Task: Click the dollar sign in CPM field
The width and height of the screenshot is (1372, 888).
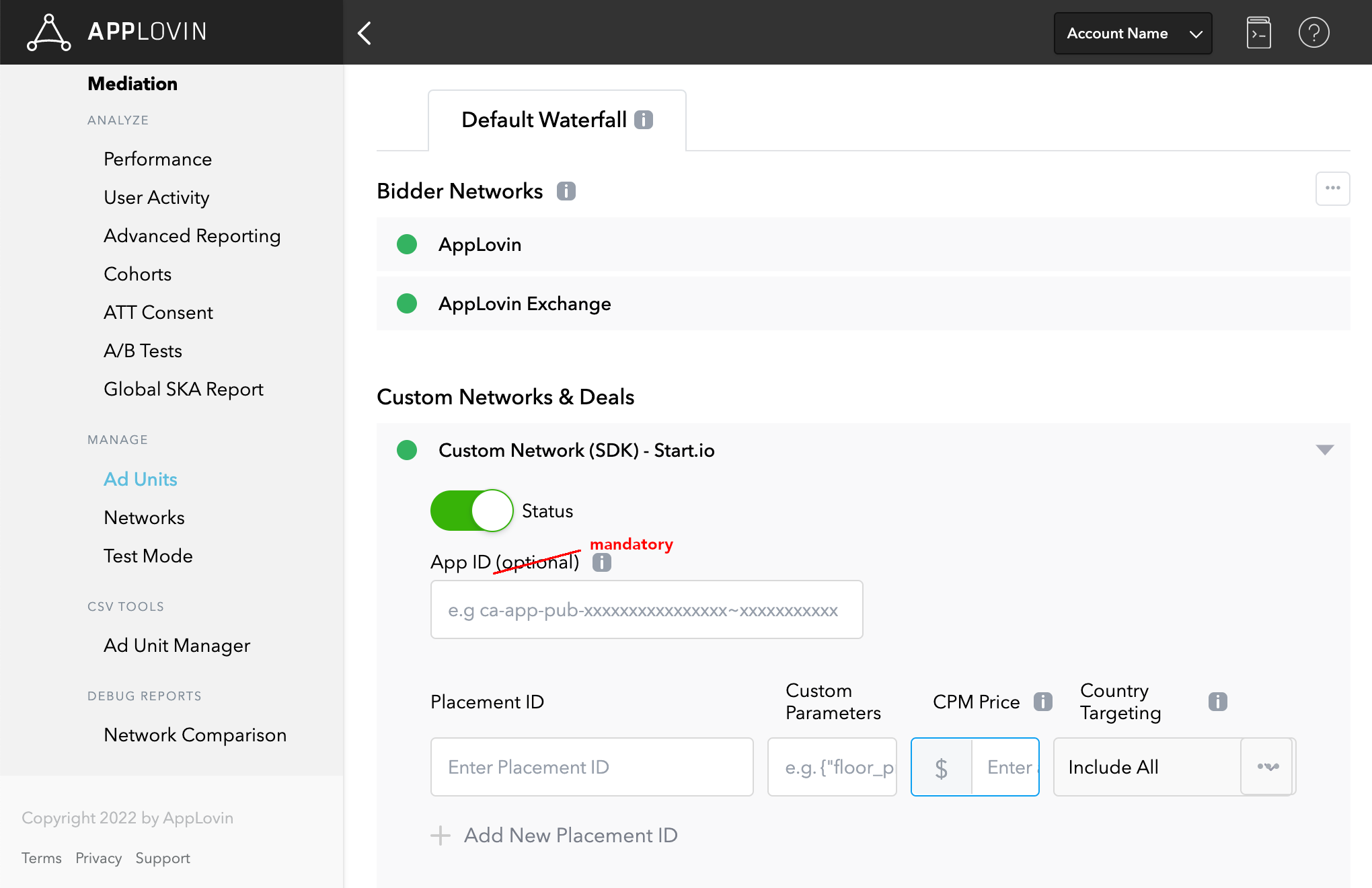Action: [x=942, y=767]
